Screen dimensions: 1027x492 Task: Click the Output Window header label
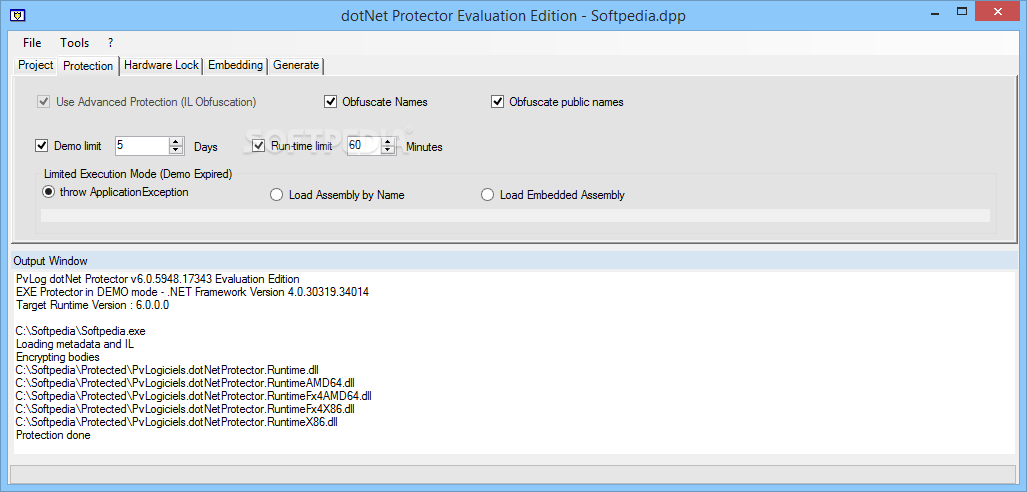[x=50, y=261]
